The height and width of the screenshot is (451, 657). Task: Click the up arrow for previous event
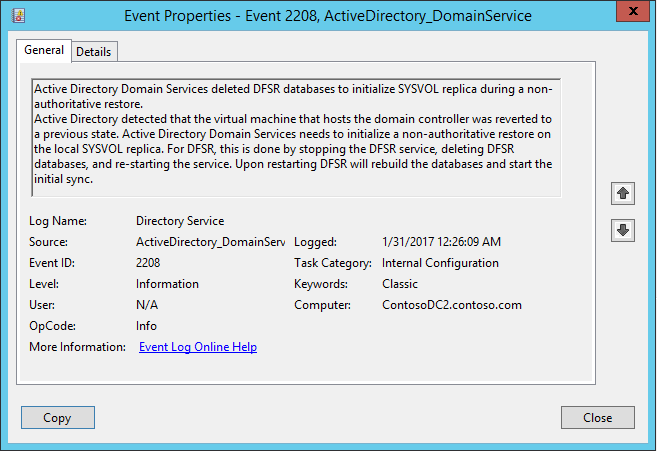coord(623,193)
